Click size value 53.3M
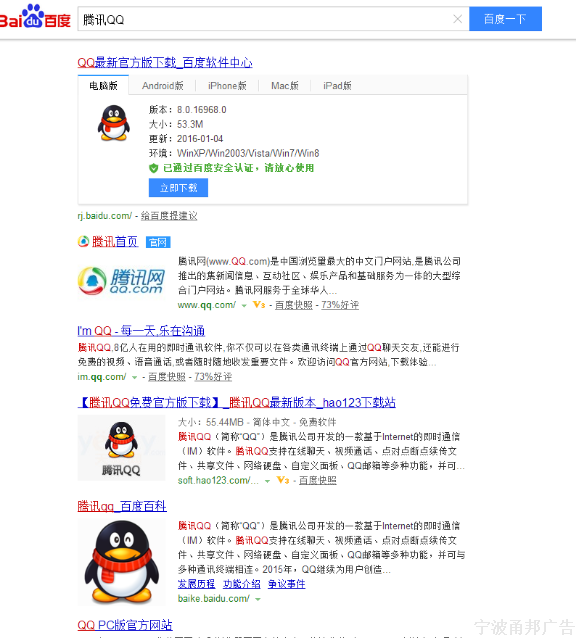 coord(190,124)
